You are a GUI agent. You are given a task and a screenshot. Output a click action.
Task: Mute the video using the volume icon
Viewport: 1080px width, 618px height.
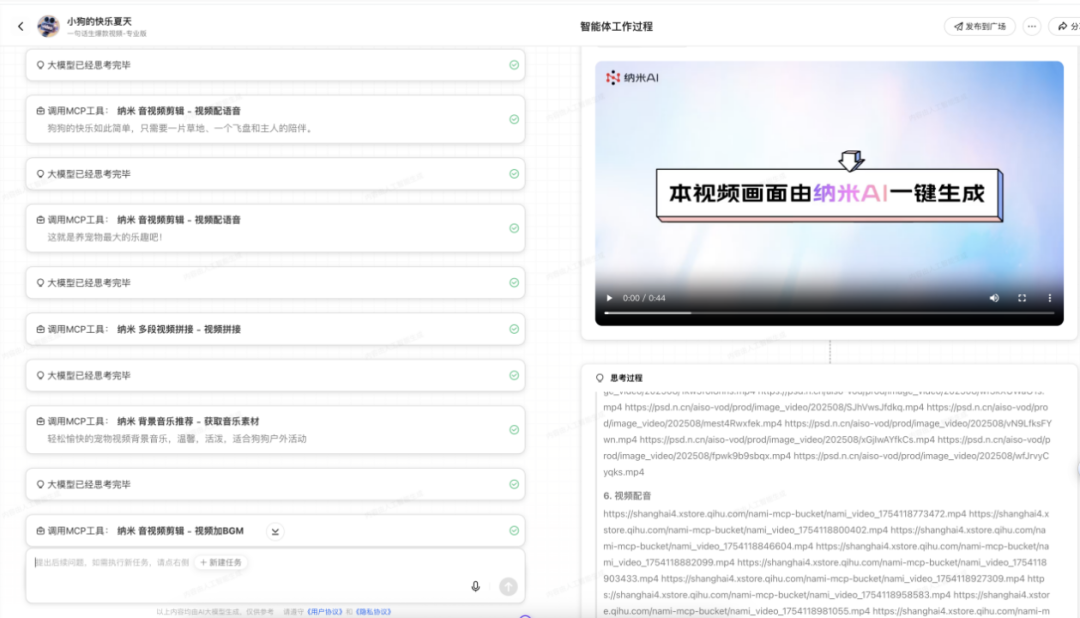pyautogui.click(x=994, y=297)
